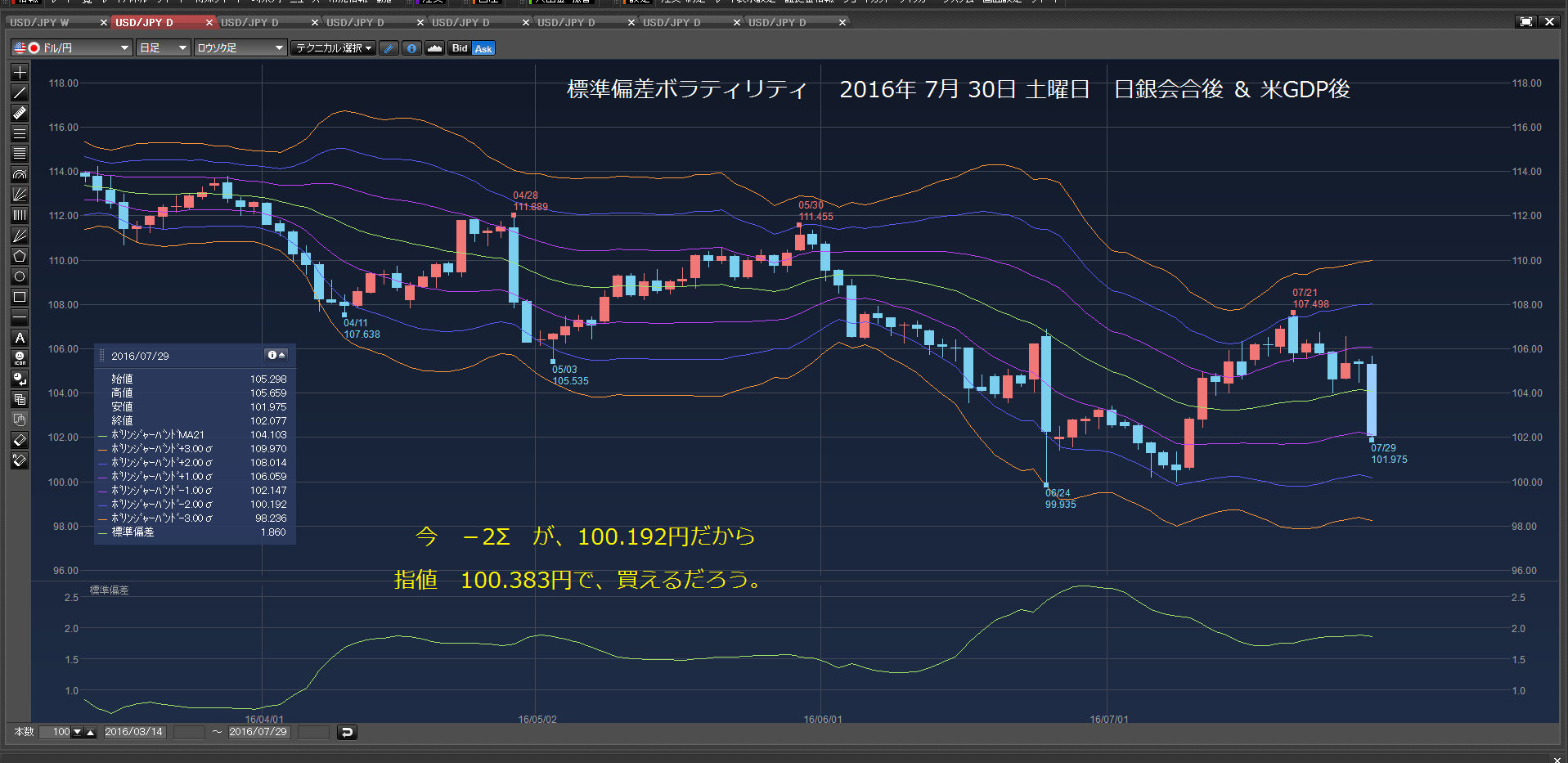Click the ボリンジャーバンド-3.00σ 98.236 row
The width and height of the screenshot is (1568, 763).
pyautogui.click(x=195, y=518)
